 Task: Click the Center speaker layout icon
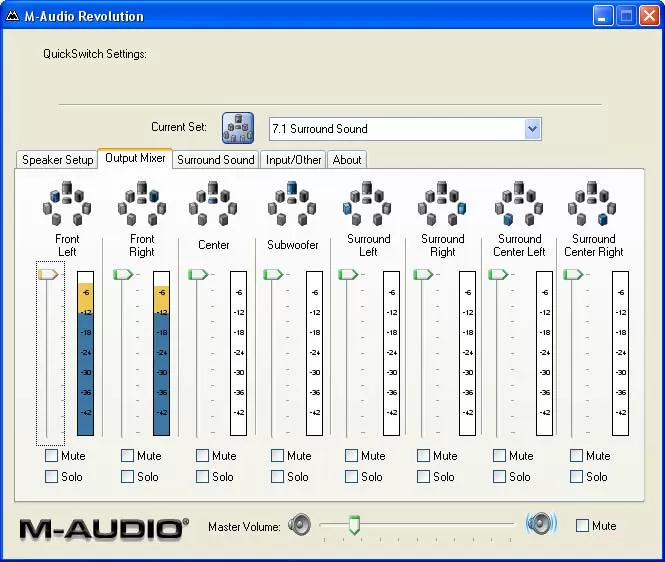[x=213, y=204]
